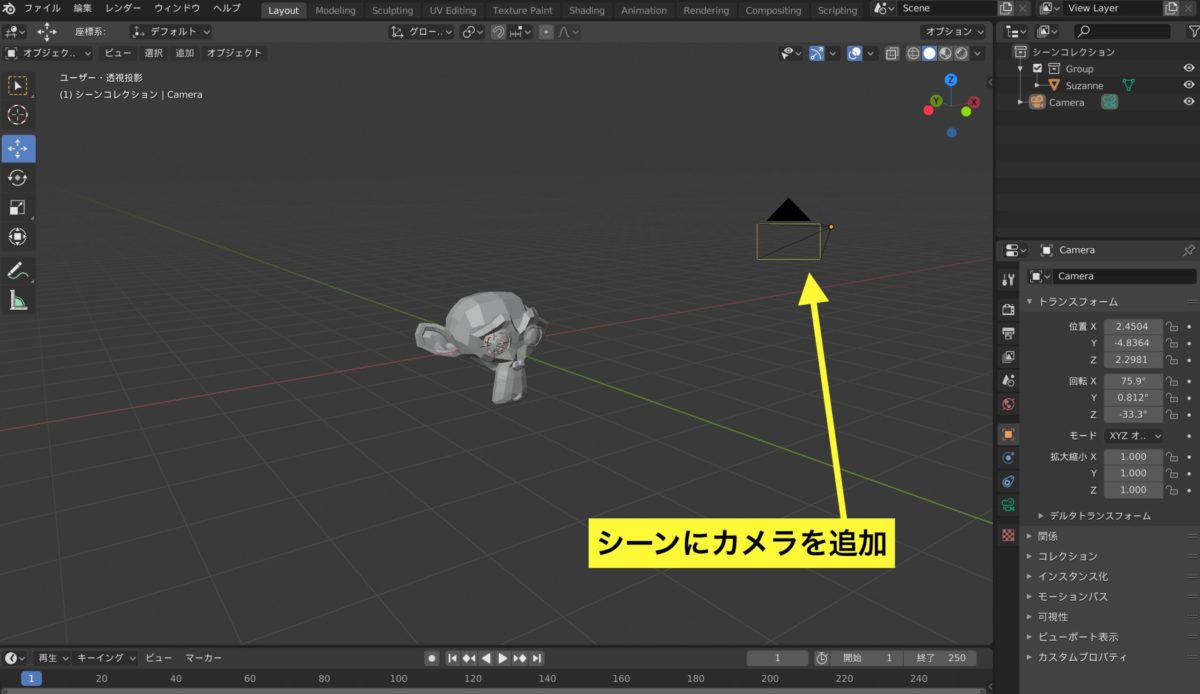Image resolution: width=1200 pixels, height=694 pixels.
Task: Hide Suzanne with its eye icon
Action: point(1189,85)
